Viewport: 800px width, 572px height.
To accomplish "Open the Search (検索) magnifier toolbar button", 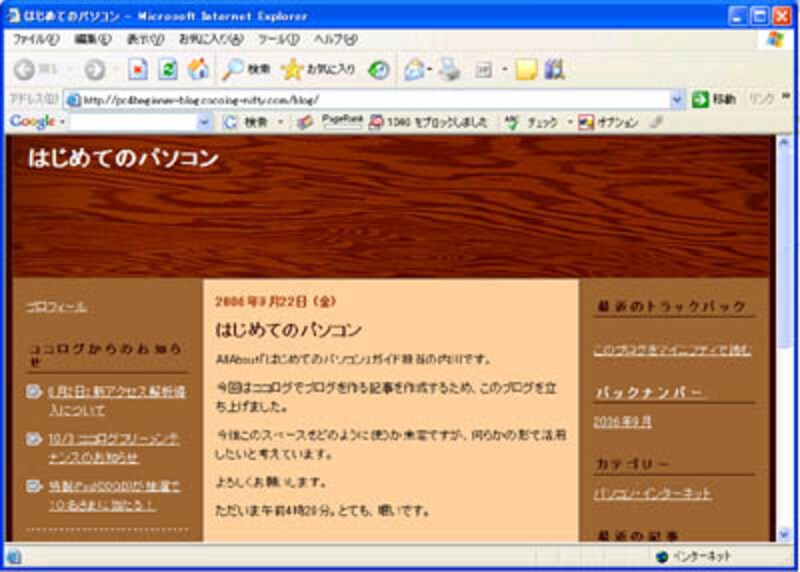I will click(x=246, y=69).
